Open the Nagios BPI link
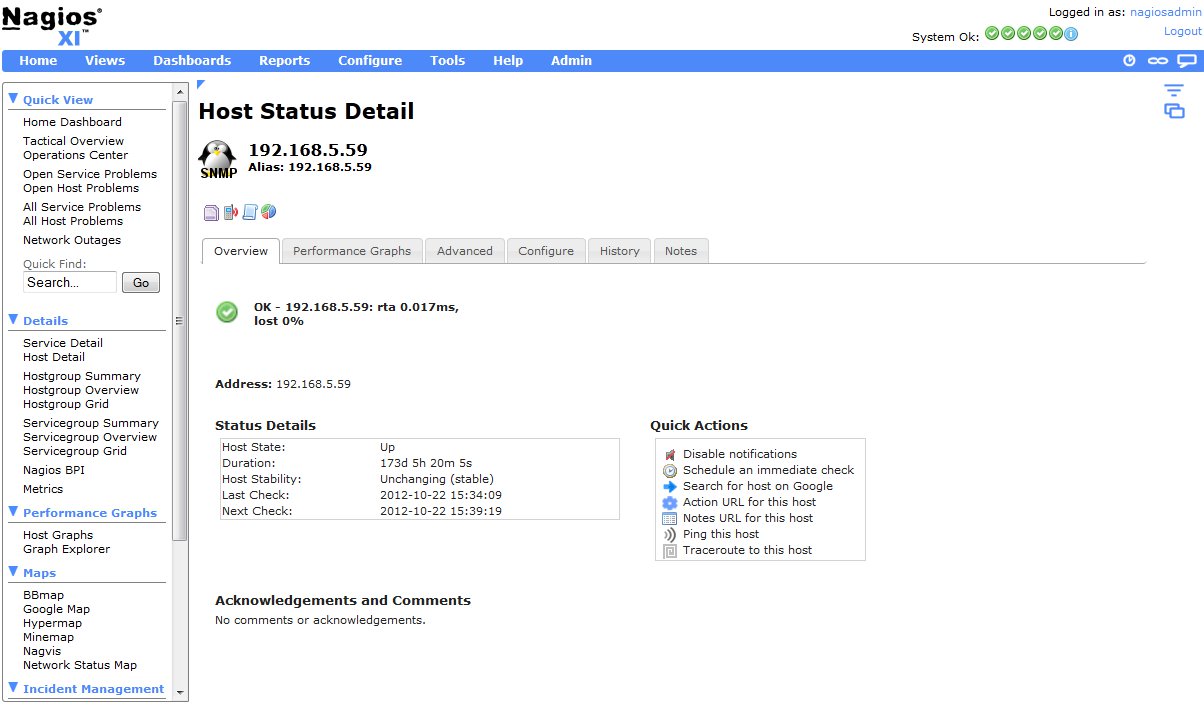The image size is (1204, 721). pos(54,470)
